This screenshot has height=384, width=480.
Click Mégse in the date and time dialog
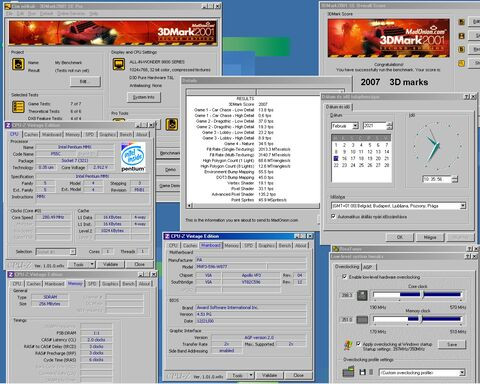click(430, 237)
